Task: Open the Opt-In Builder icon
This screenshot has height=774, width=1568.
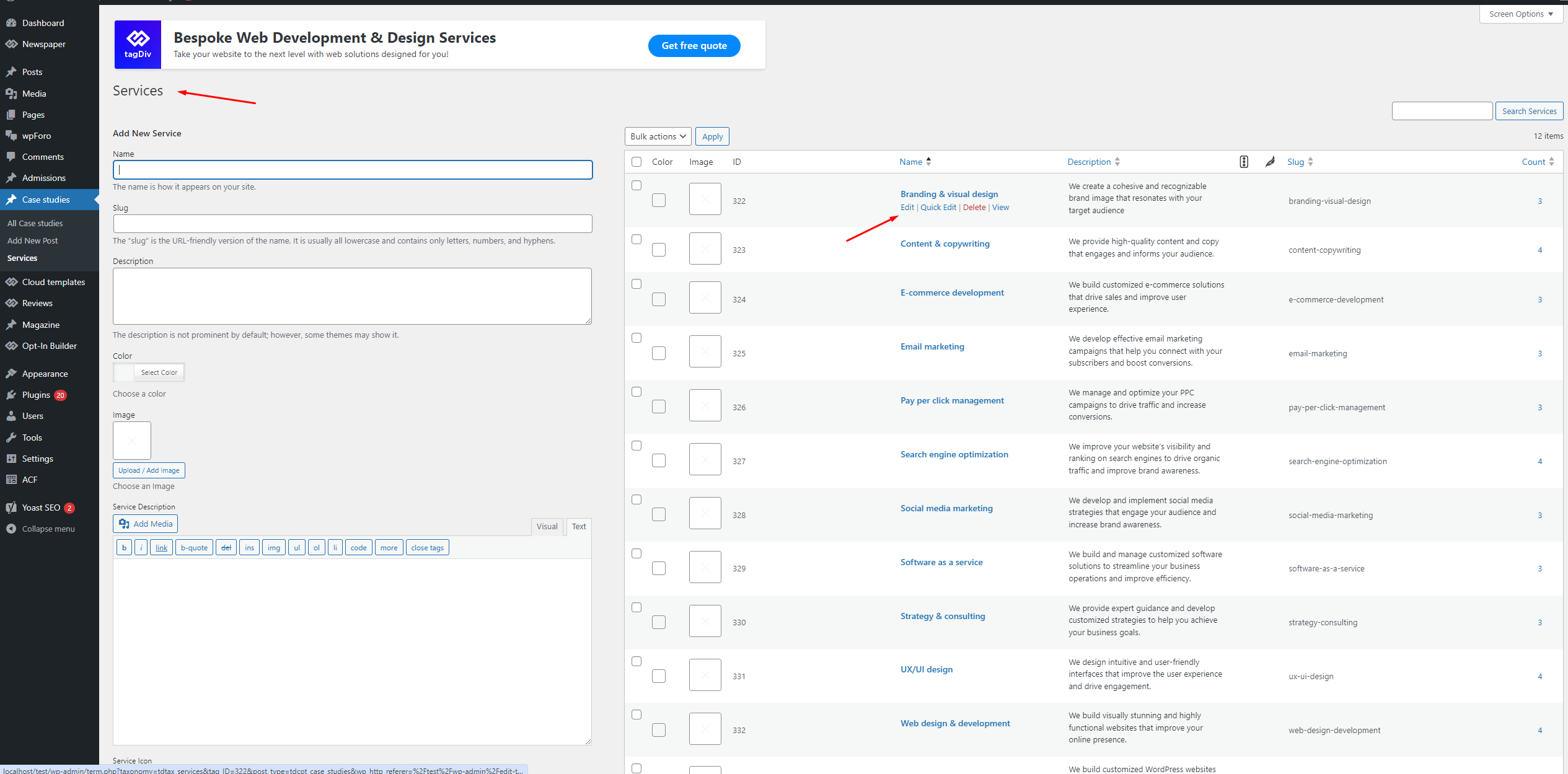Action: [11, 346]
